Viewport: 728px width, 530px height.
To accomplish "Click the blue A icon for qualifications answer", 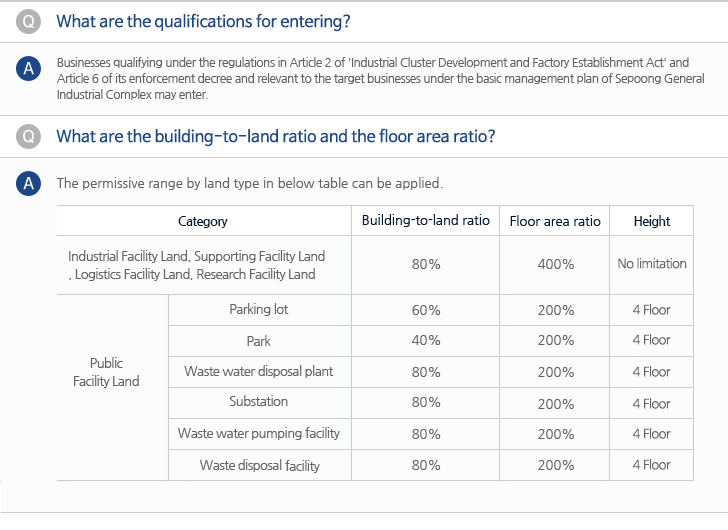I will click(28, 69).
